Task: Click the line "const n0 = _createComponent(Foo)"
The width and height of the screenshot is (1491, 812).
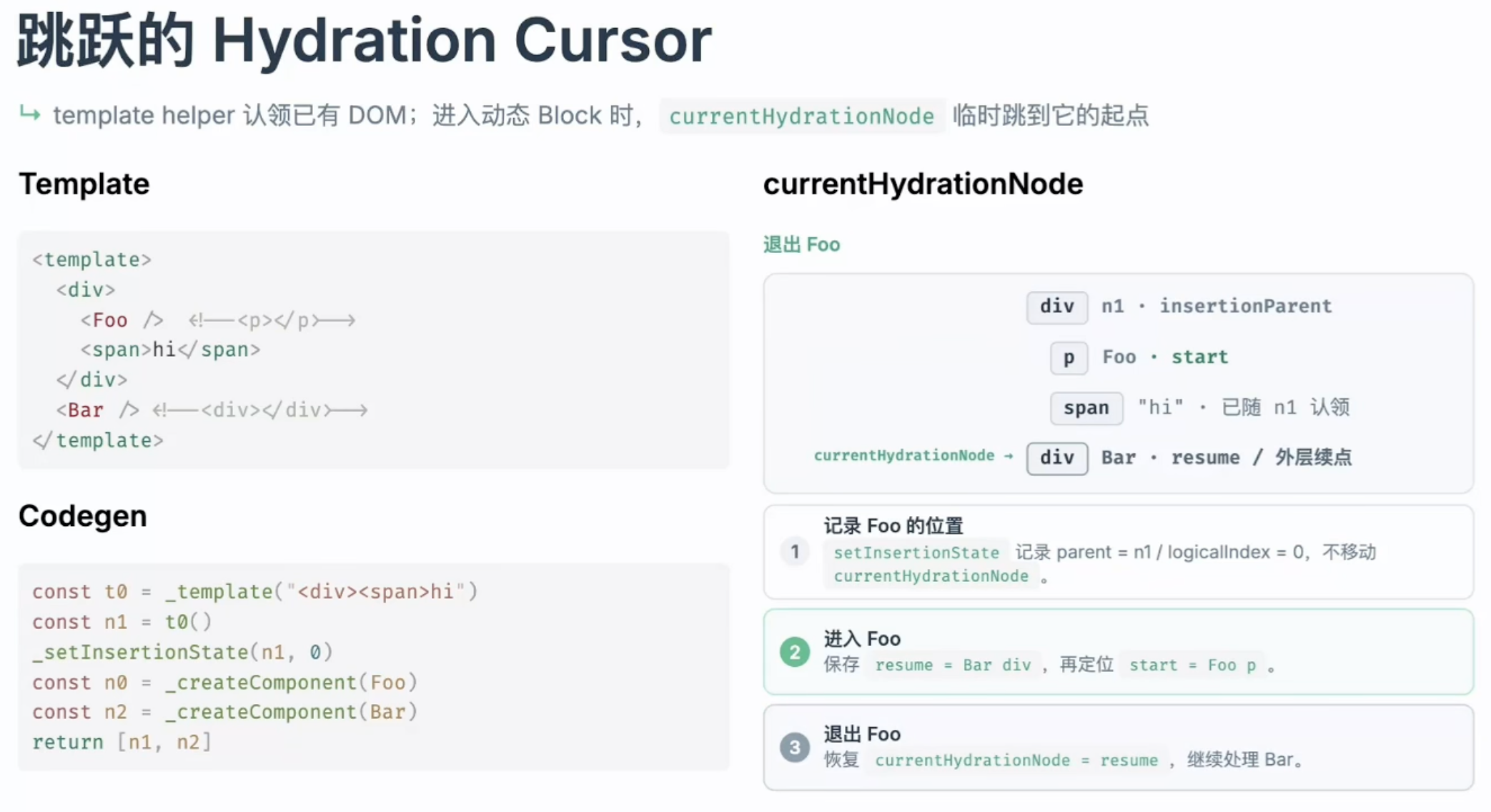Action: pos(224,683)
